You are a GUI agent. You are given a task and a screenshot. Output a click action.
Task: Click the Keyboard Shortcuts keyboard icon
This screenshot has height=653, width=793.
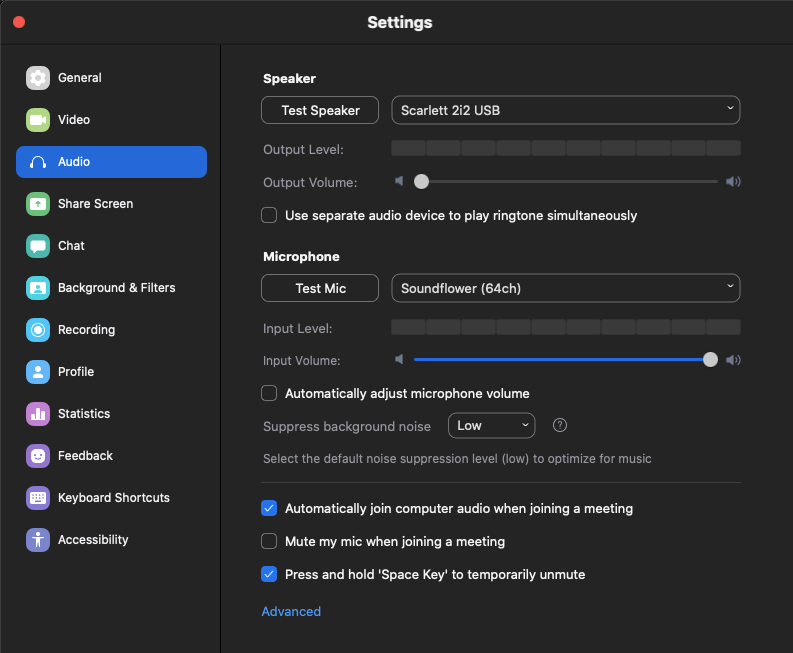[38, 498]
